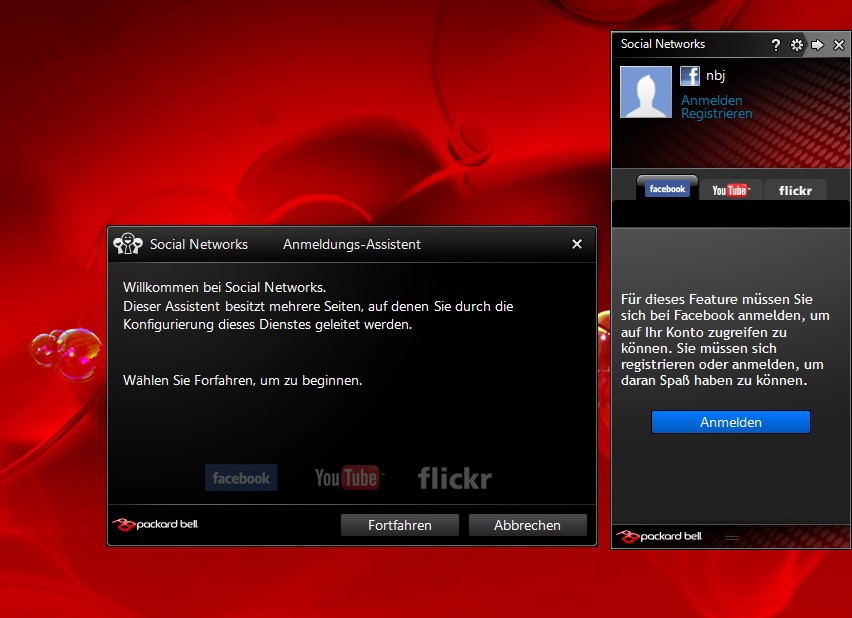The height and width of the screenshot is (618, 852).
Task: Cancel the wizard with Abbrechen
Action: point(528,525)
